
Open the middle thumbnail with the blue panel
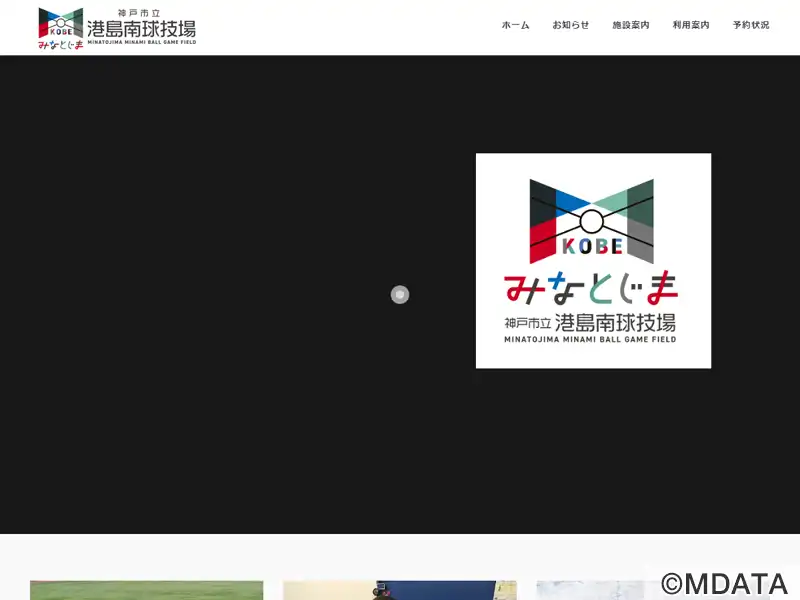(399, 590)
